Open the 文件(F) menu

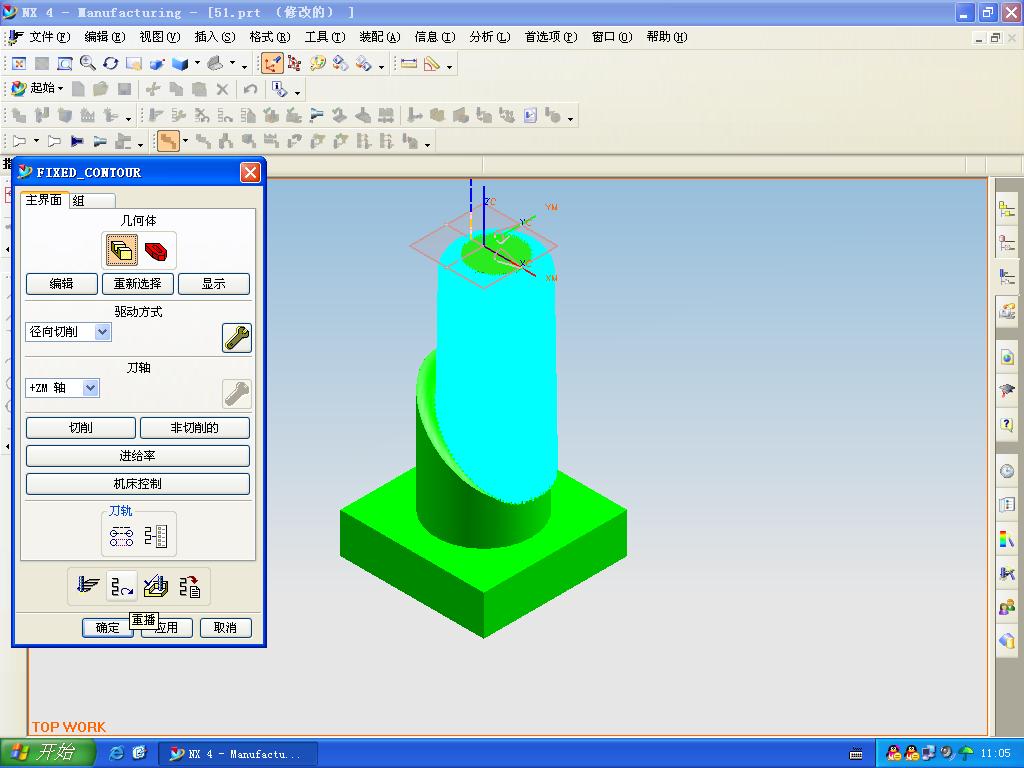(x=49, y=37)
